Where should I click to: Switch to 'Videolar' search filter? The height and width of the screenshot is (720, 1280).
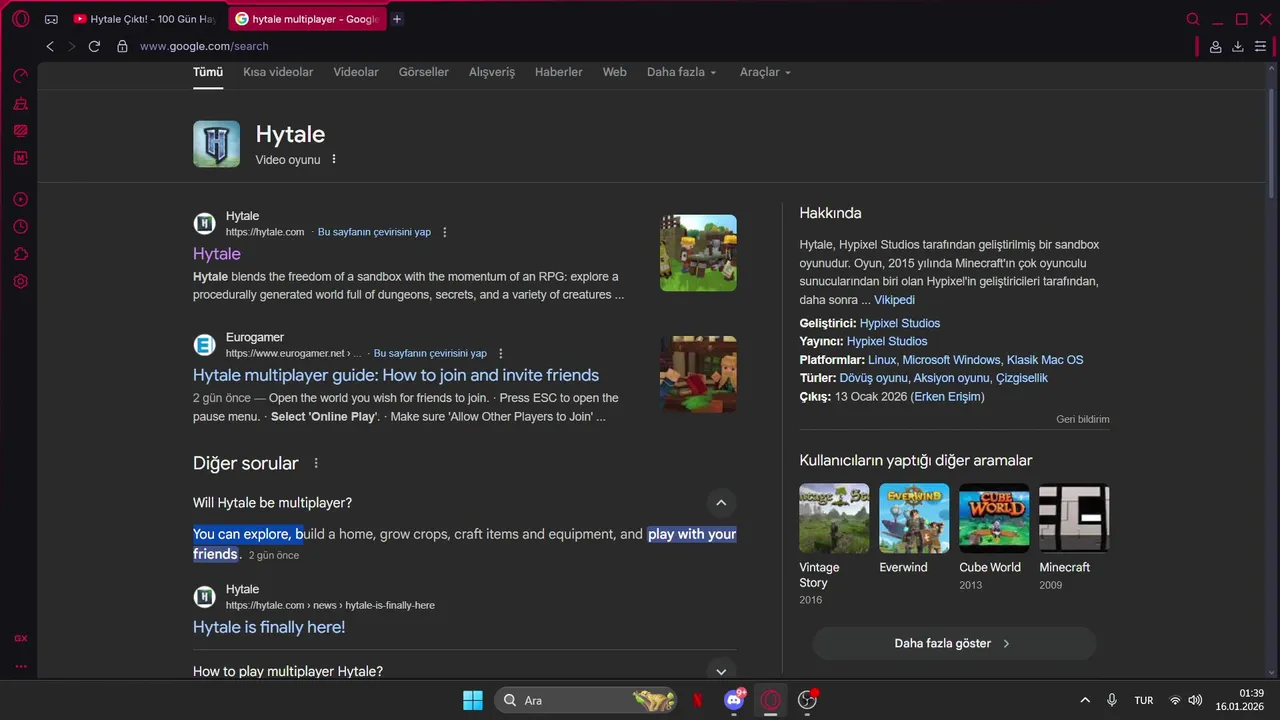pyautogui.click(x=356, y=72)
